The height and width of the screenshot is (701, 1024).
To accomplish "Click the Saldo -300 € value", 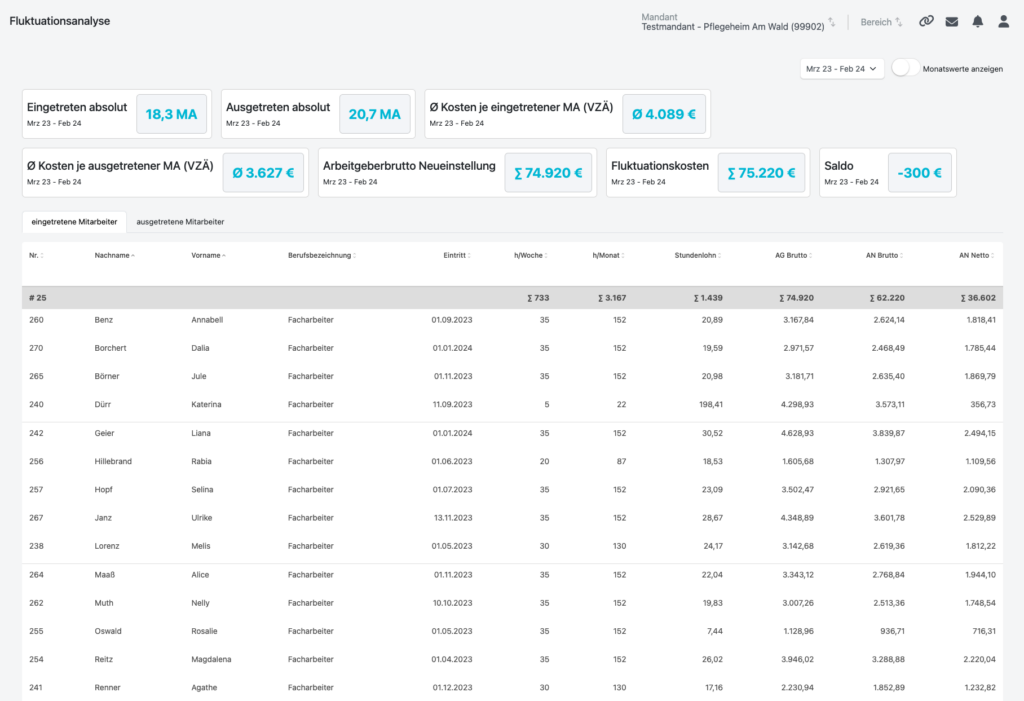I will click(920, 173).
